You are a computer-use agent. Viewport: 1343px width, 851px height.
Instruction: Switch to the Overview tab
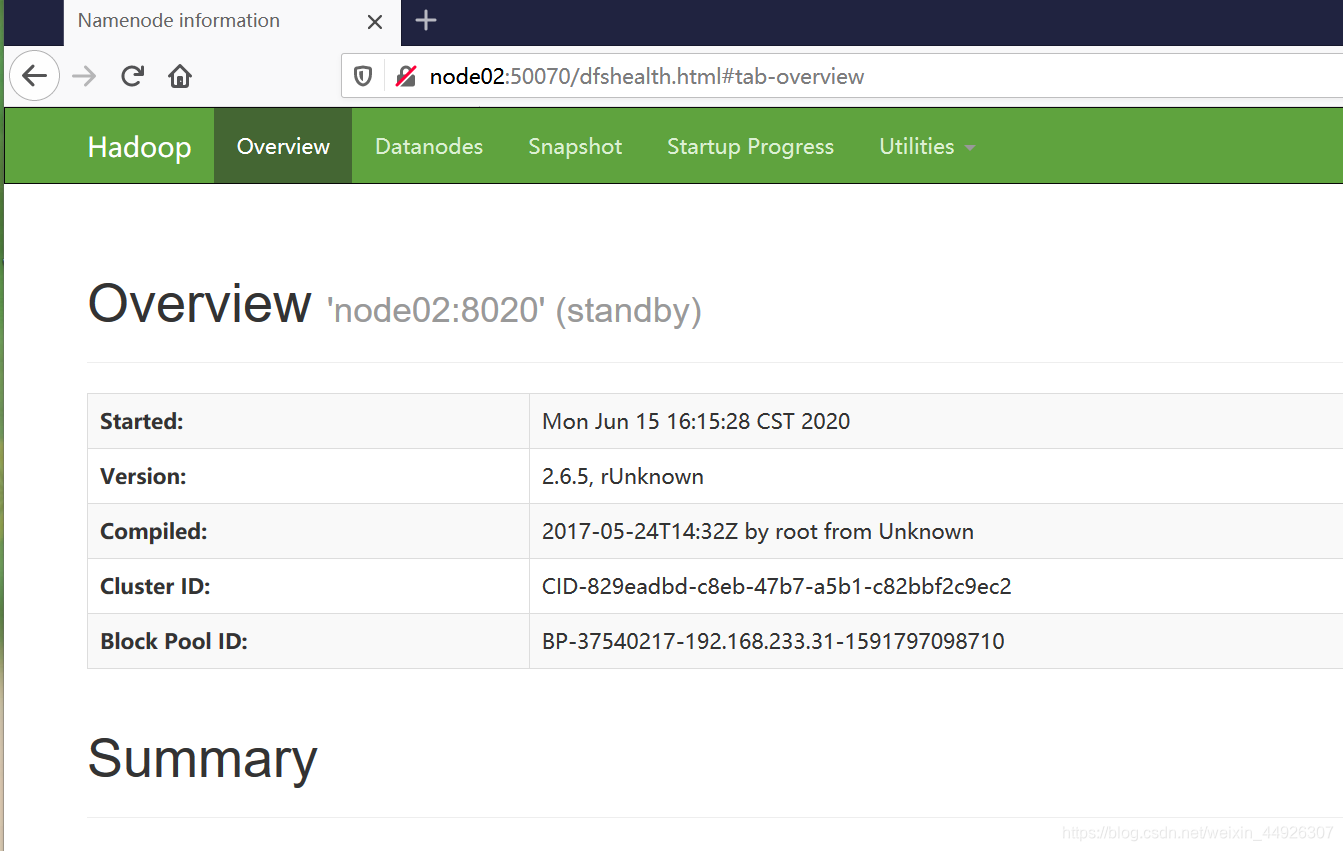coord(283,146)
